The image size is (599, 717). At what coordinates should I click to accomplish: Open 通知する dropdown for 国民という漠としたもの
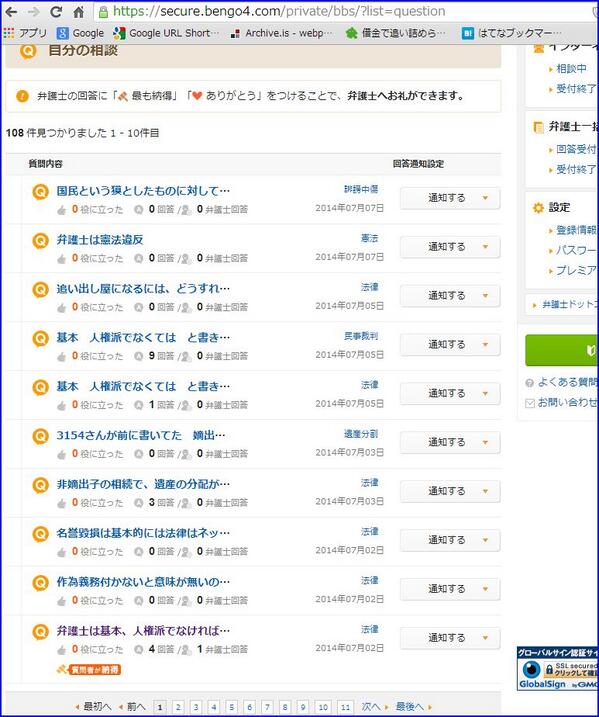tap(450, 198)
